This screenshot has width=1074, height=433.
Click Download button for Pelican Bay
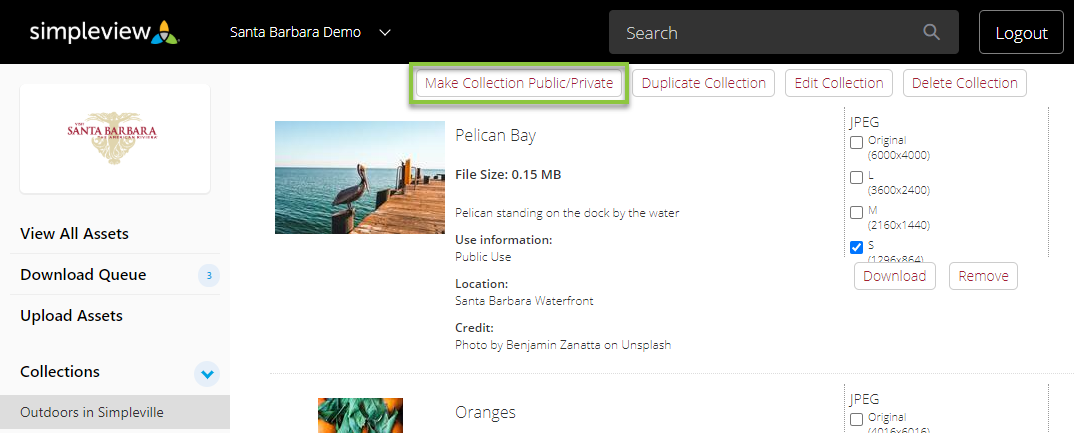coord(895,276)
